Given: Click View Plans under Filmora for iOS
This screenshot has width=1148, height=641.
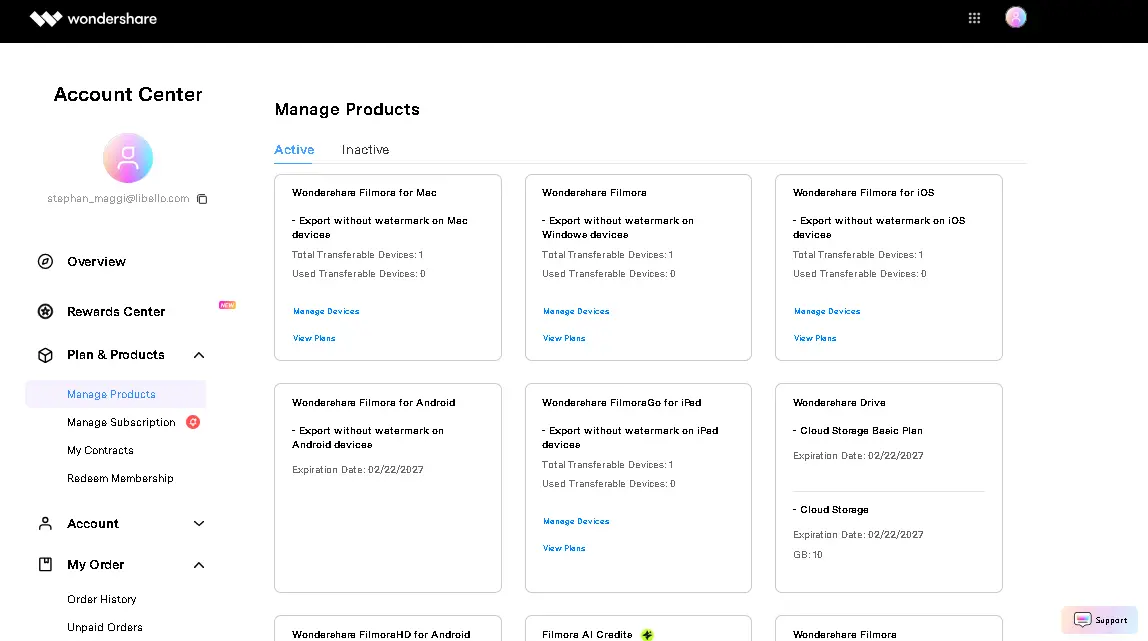Looking at the screenshot, I should 815,338.
